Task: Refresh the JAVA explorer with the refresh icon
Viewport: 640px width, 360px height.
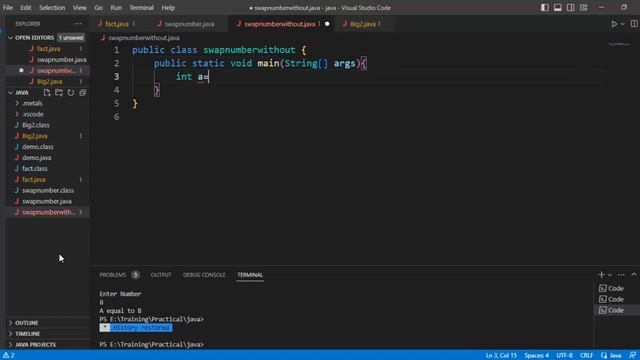Action: pyautogui.click(x=71, y=93)
